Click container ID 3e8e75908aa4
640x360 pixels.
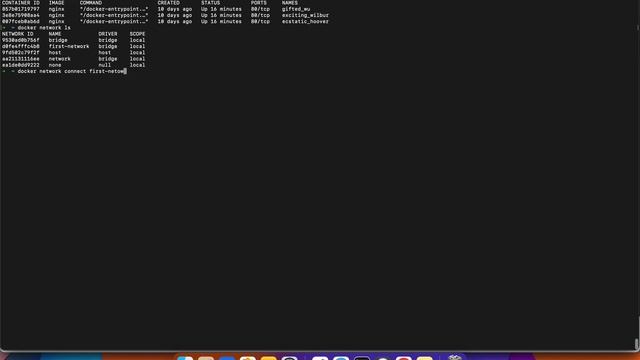[x=21, y=15]
